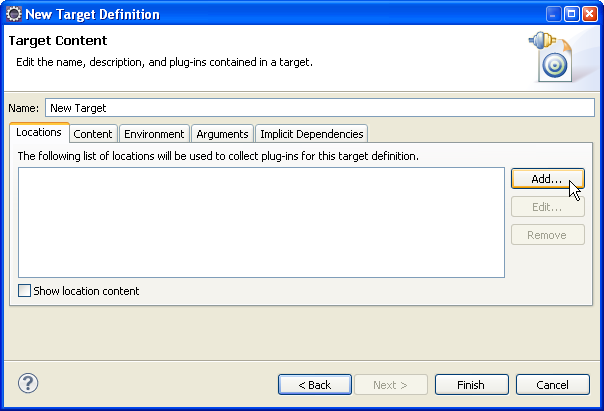Go back with the < Back button
Viewport: 604px width, 411px height.
click(315, 385)
